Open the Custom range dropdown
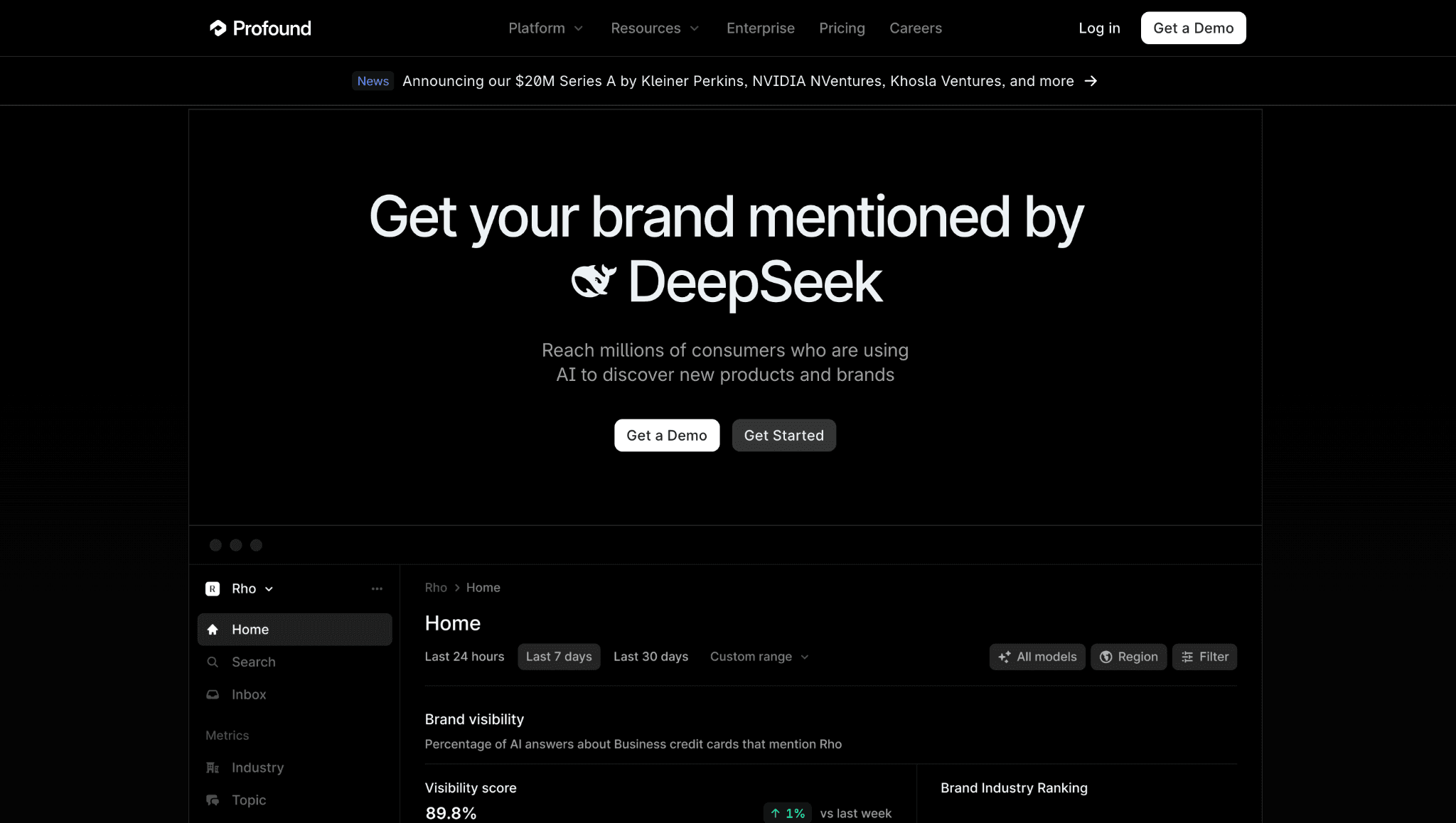 [x=759, y=657]
